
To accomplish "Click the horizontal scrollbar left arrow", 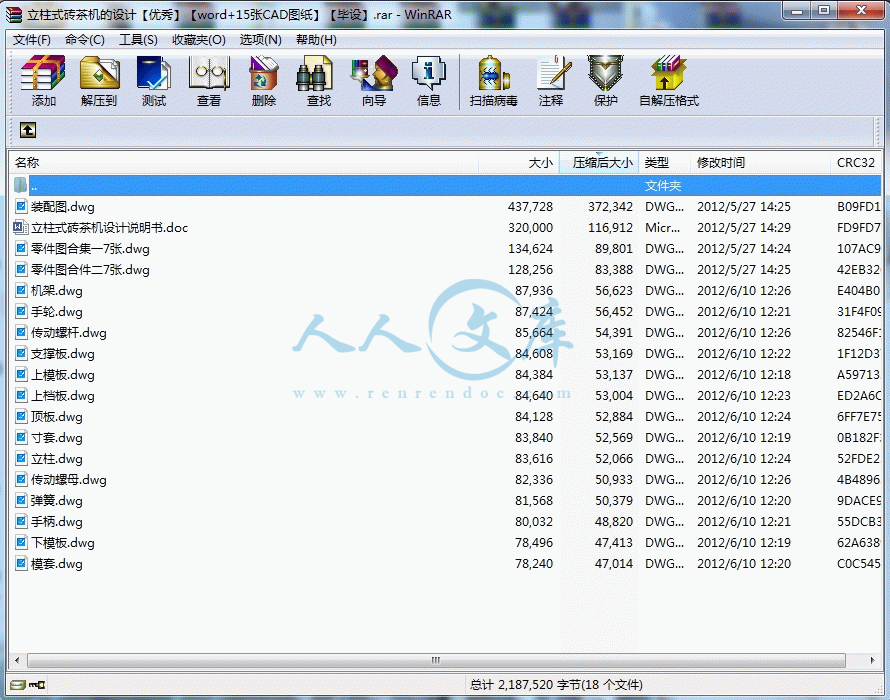I will point(17,660).
